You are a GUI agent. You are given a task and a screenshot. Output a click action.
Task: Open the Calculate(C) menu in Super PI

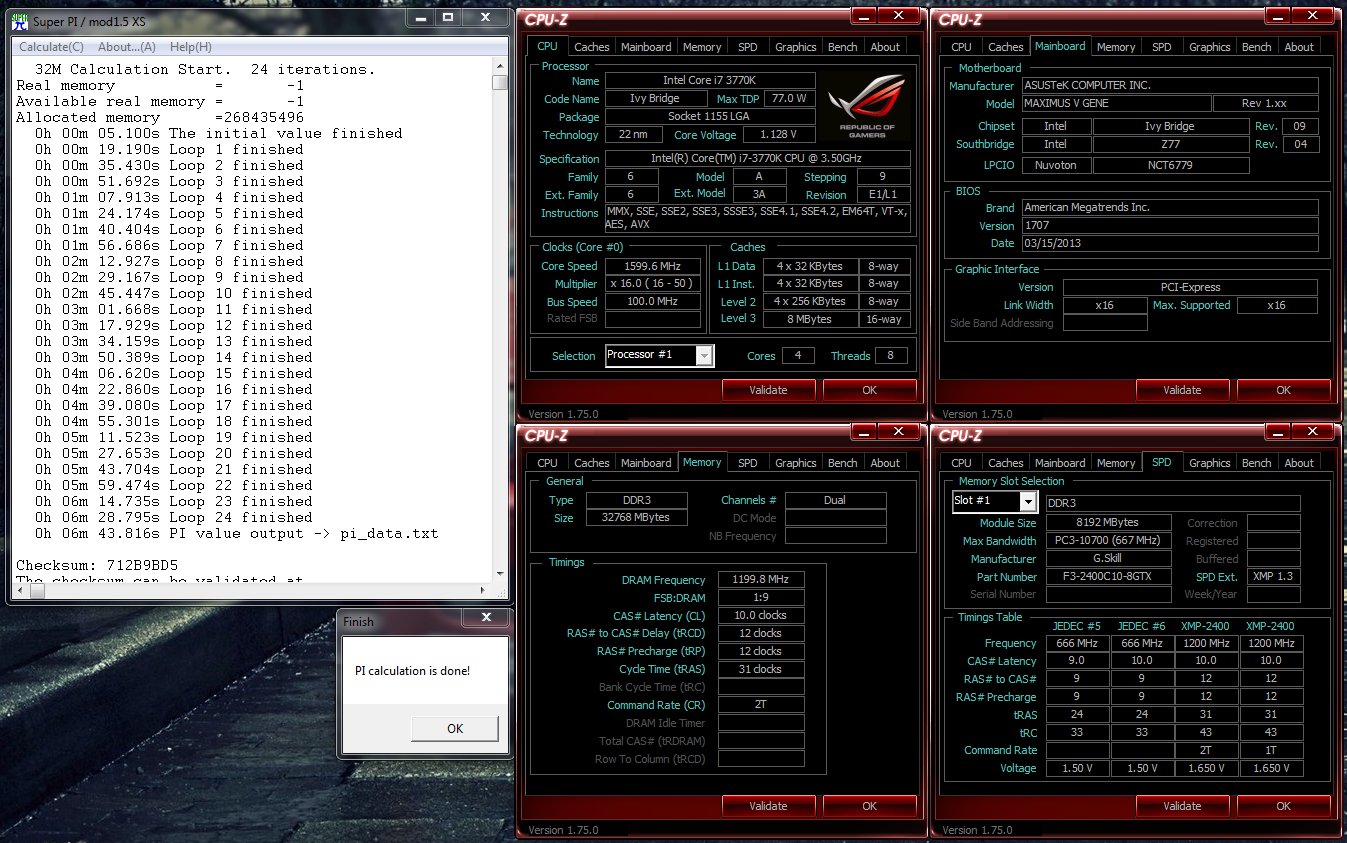[x=51, y=47]
